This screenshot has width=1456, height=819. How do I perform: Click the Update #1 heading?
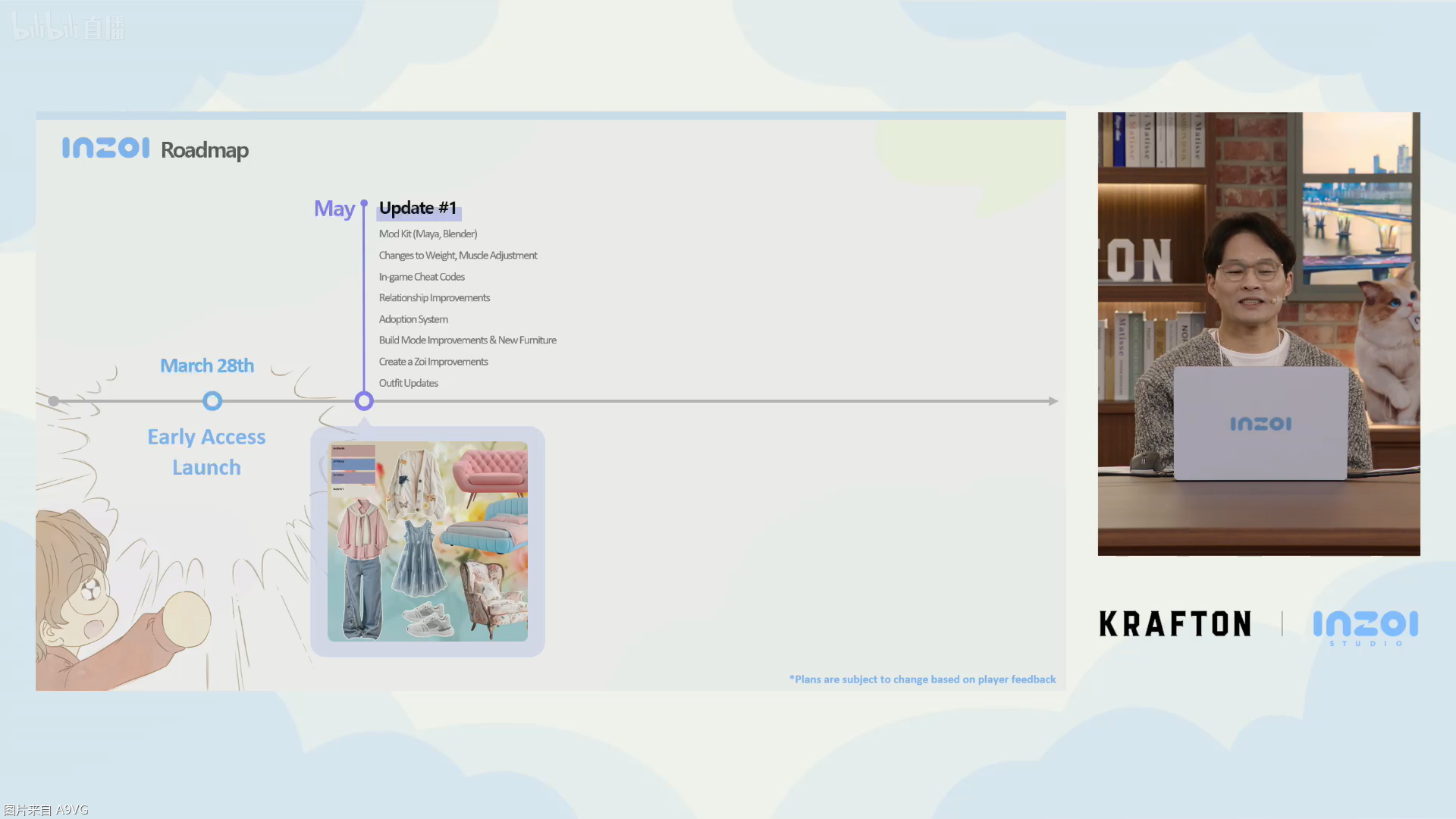(418, 209)
